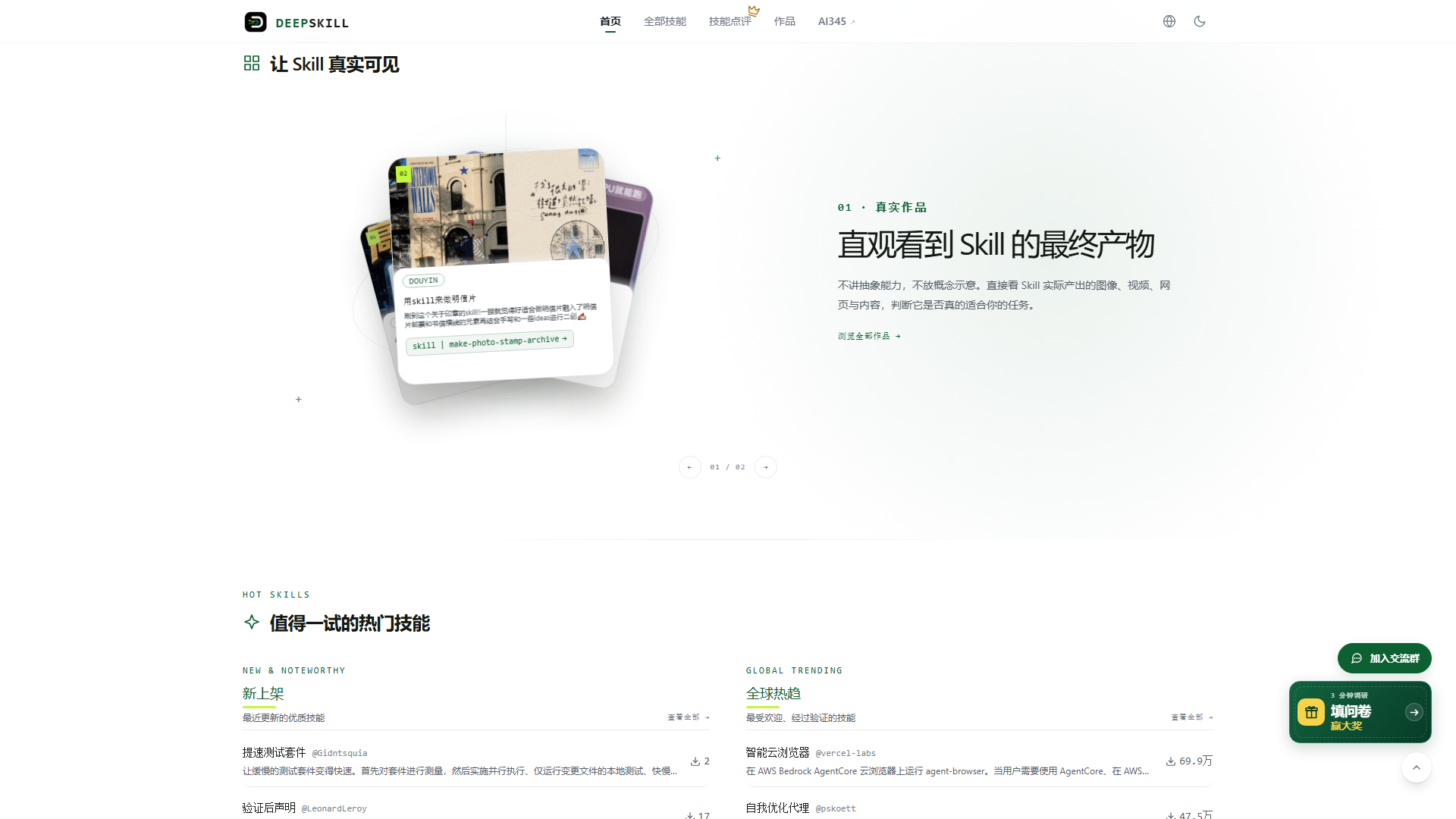Click 智能云浏览器 description text
Image resolution: width=1456 pixels, height=819 pixels.
[x=947, y=771]
